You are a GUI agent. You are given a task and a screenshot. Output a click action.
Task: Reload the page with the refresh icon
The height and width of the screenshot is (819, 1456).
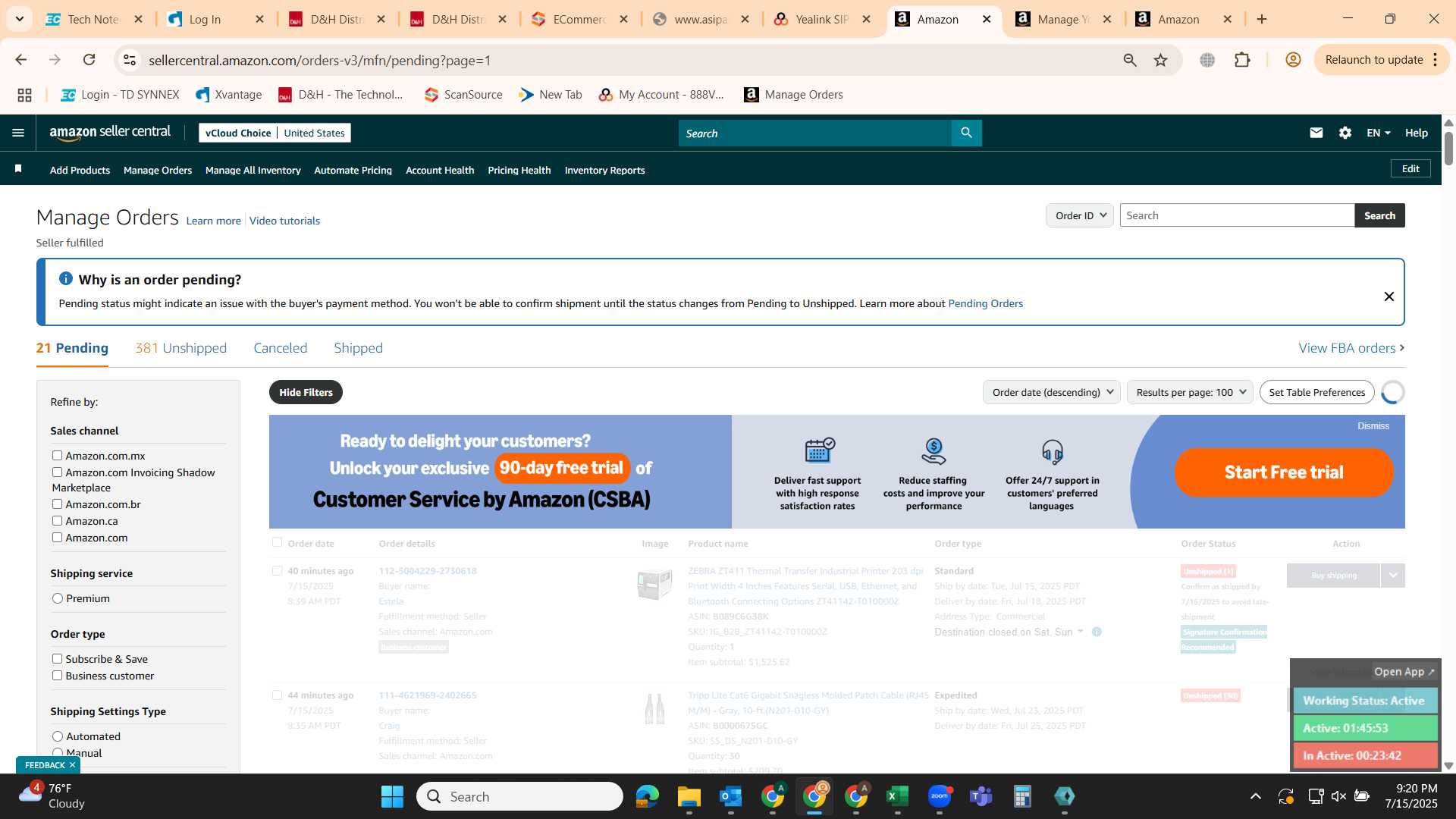tap(89, 60)
